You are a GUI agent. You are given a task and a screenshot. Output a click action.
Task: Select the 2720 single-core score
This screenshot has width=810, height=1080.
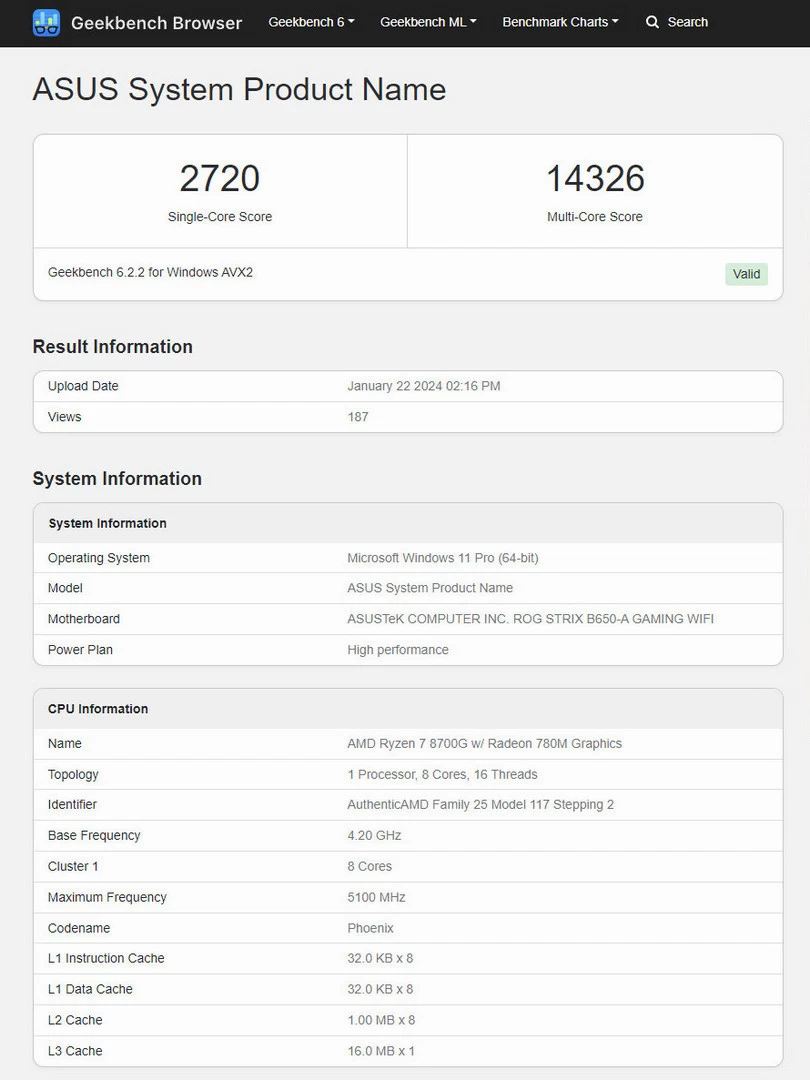220,179
